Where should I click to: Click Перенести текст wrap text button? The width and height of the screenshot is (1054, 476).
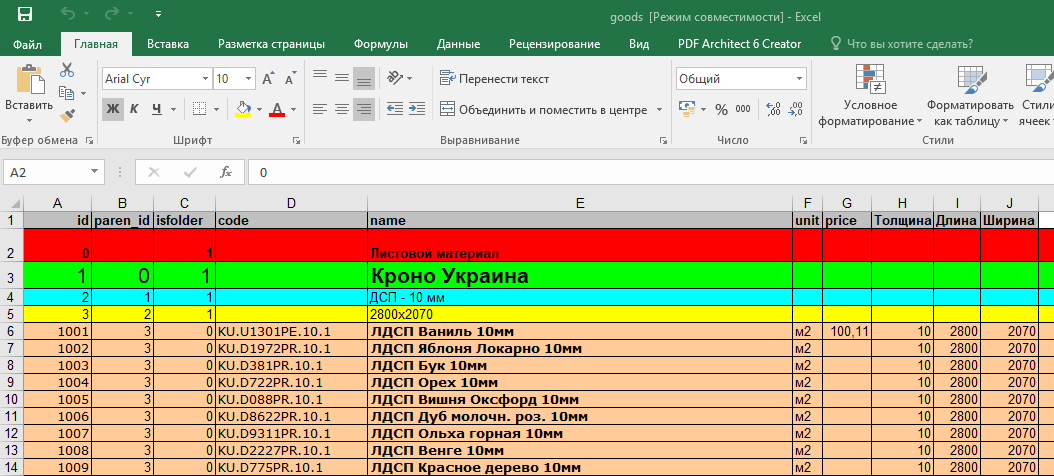coord(494,79)
